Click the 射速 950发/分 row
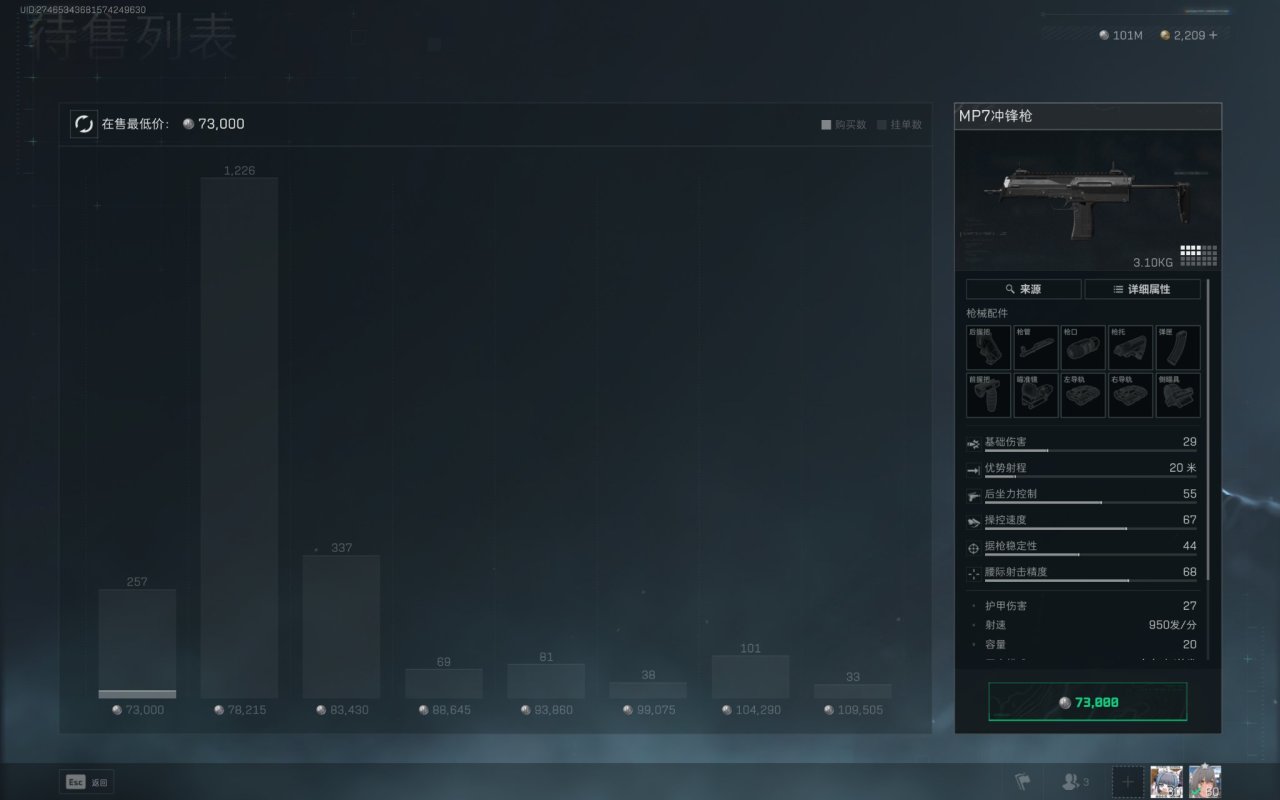The height and width of the screenshot is (800, 1280). click(x=1083, y=625)
